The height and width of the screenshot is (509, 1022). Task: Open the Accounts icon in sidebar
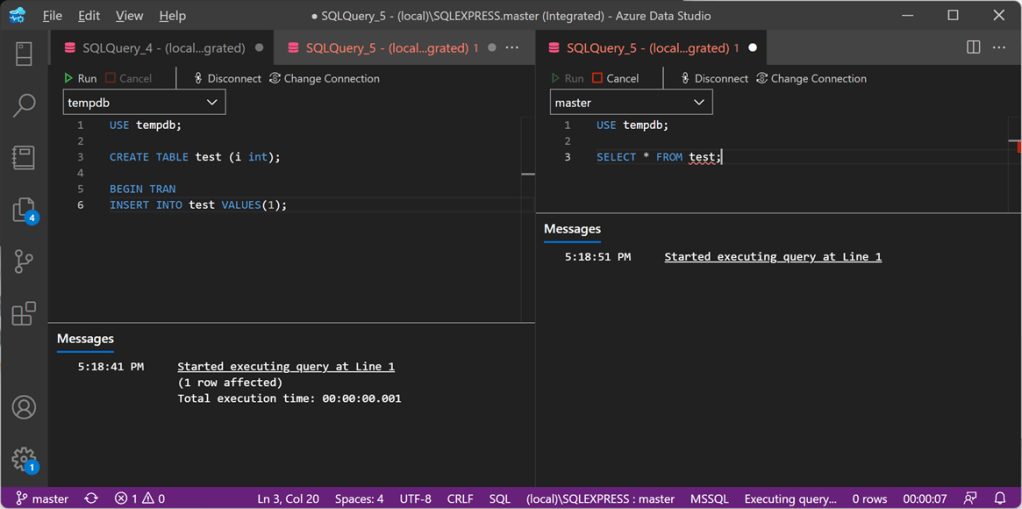(24, 407)
